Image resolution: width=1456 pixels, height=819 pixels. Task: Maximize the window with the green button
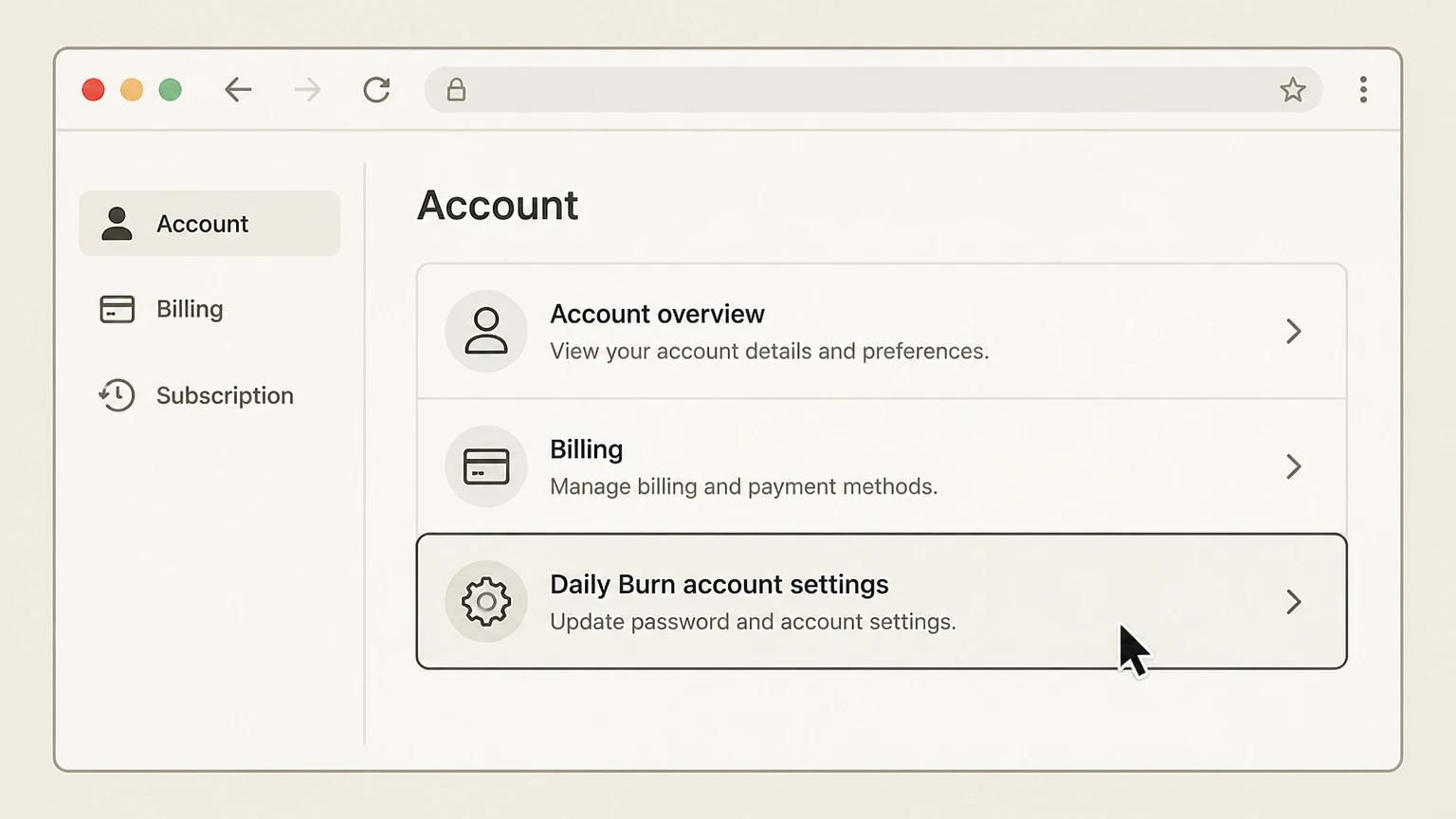(x=171, y=90)
